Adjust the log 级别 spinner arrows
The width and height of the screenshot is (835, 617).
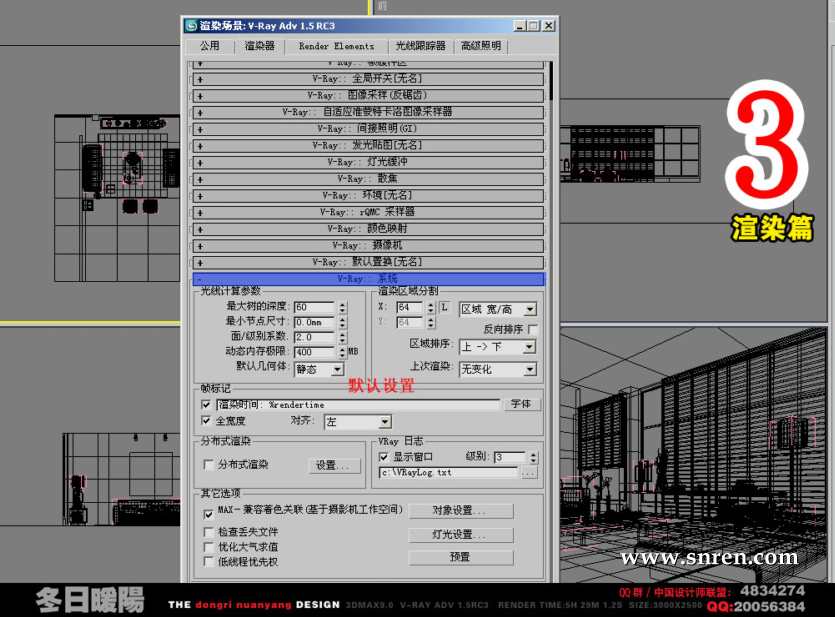[x=533, y=457]
